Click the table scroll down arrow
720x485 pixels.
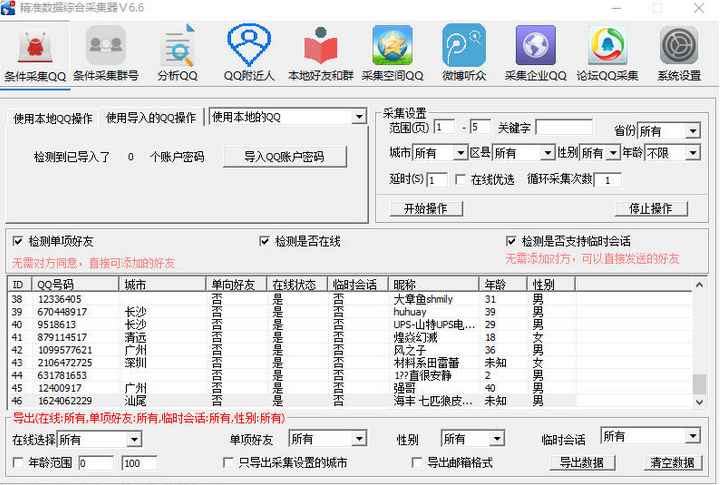click(x=699, y=402)
